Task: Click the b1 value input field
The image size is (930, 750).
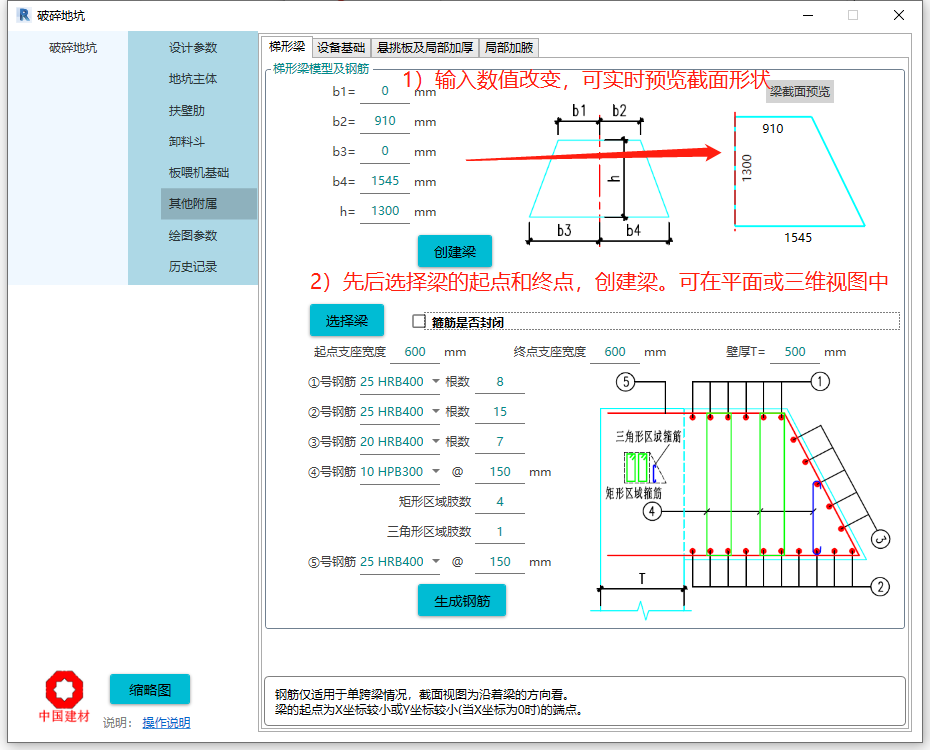Action: click(x=384, y=91)
